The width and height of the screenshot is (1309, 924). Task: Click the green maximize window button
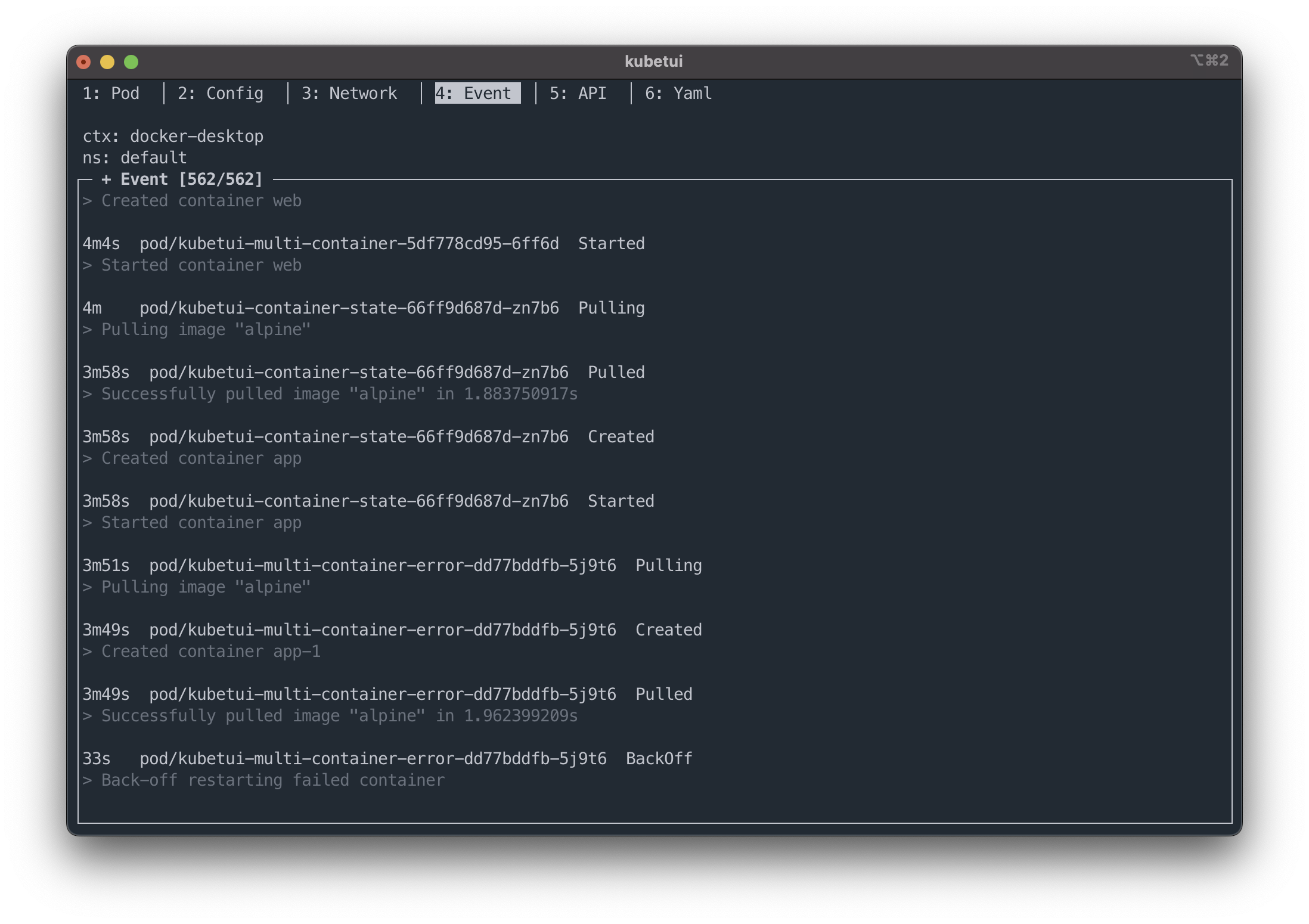pyautogui.click(x=131, y=62)
